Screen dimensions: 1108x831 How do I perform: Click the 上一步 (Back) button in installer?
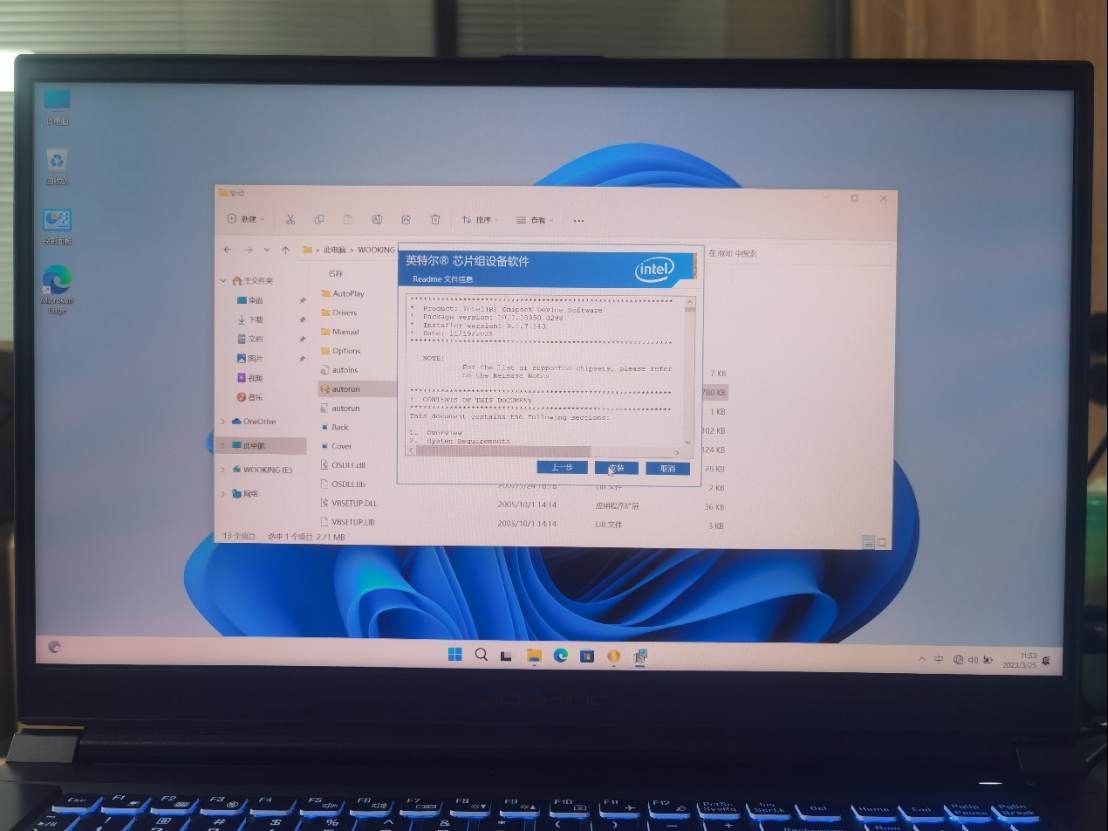561,468
